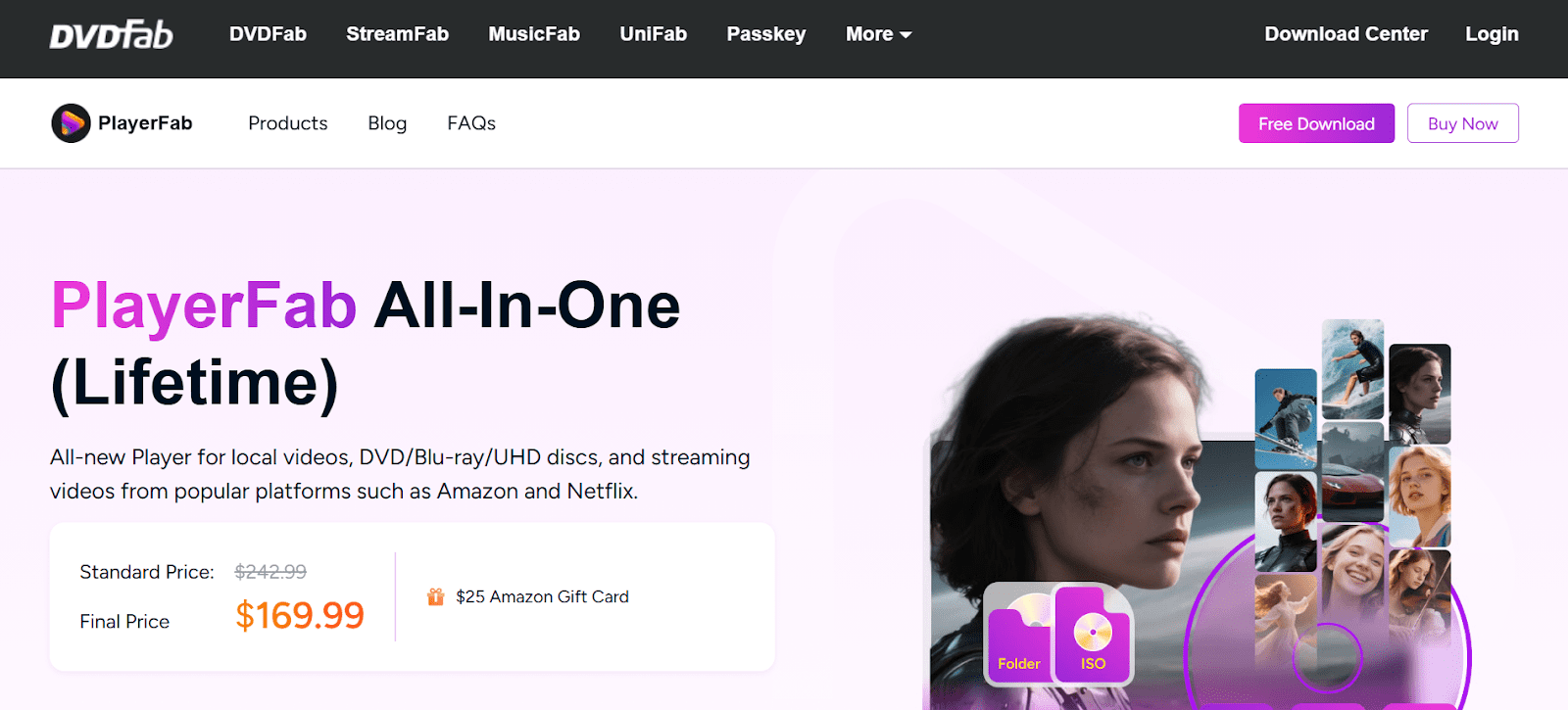Select Passkey in the top navigation
This screenshot has width=1568, height=710.
click(x=765, y=34)
